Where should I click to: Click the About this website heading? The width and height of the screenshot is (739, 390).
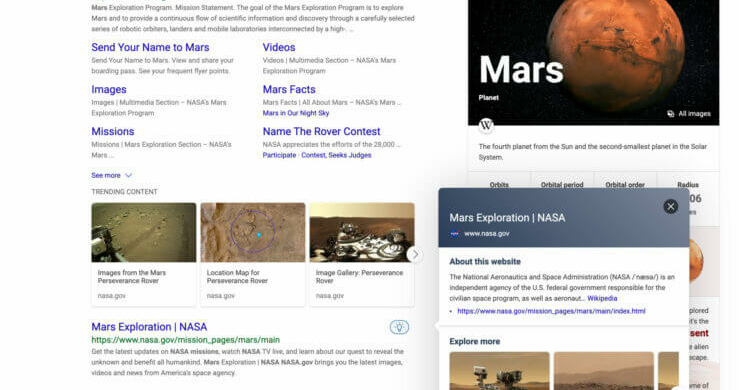pos(485,261)
